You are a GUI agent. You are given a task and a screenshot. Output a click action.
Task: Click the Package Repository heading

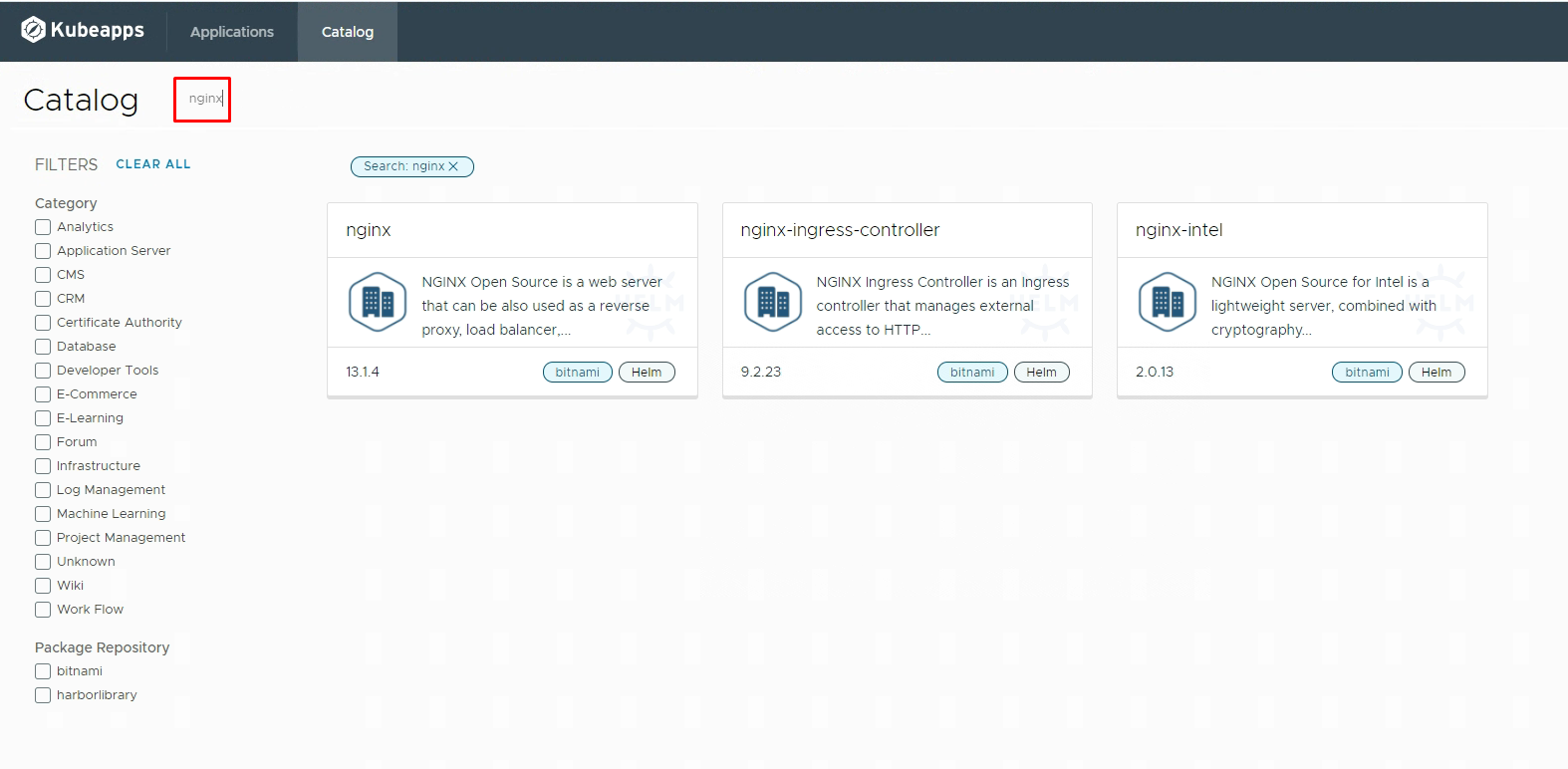(x=103, y=647)
